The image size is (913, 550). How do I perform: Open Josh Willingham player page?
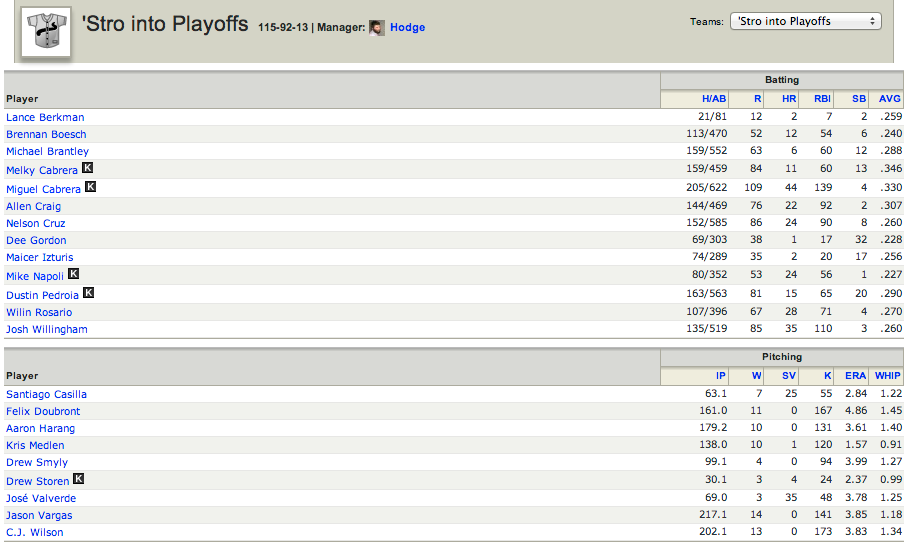coord(47,329)
